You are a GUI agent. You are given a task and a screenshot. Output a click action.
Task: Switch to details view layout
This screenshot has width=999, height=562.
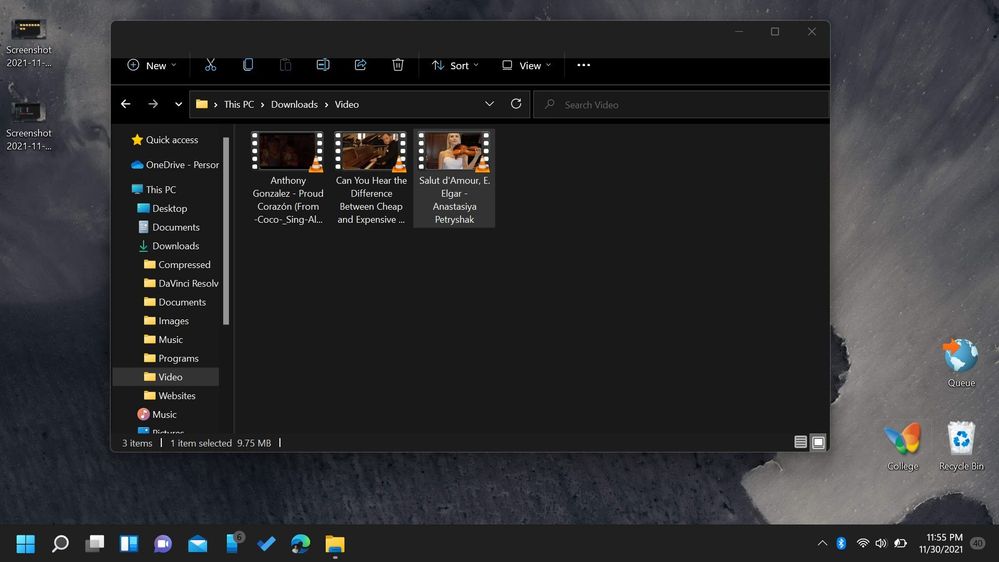(801, 442)
